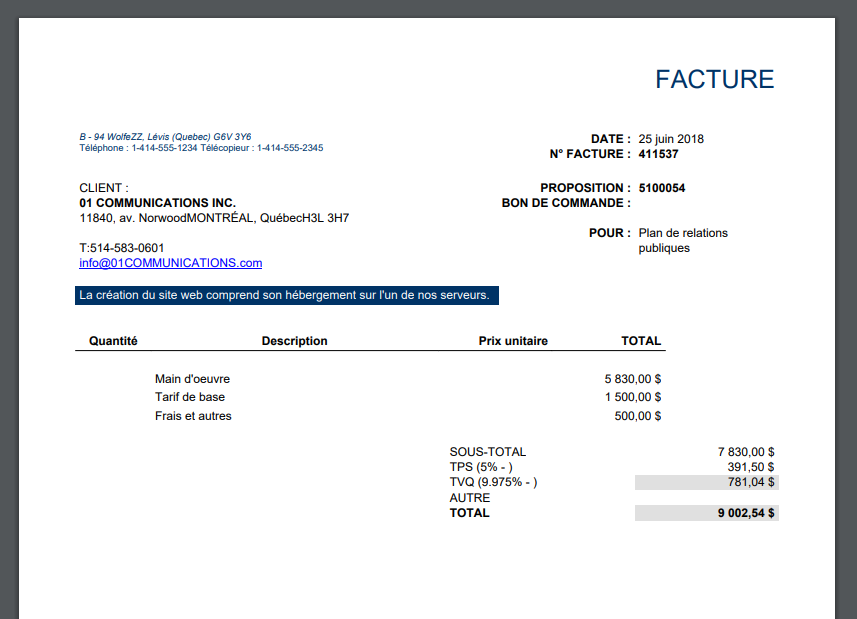Select the Tarif de base line item
857x619 pixels.
click(x=189, y=397)
